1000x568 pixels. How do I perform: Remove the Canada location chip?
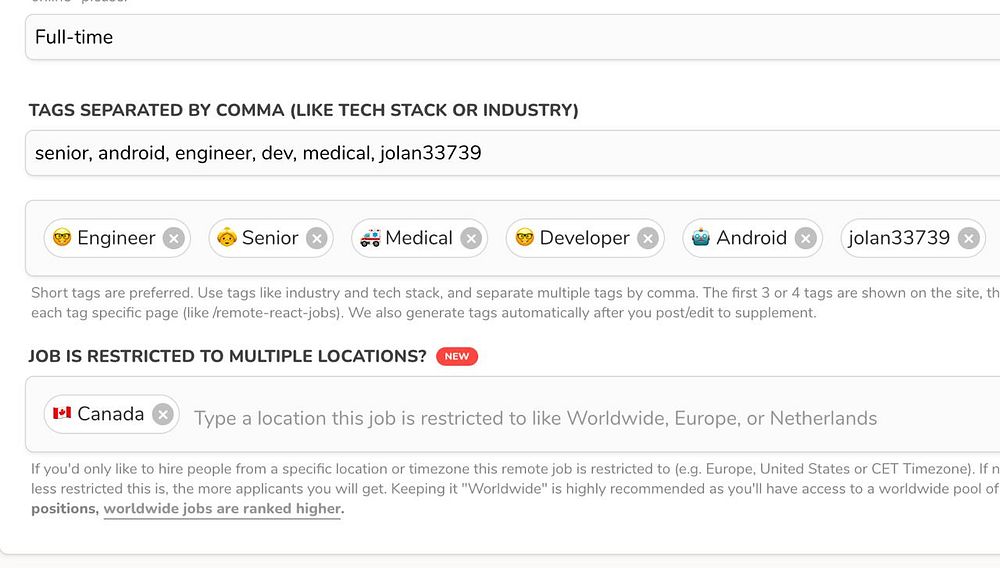tap(163, 414)
